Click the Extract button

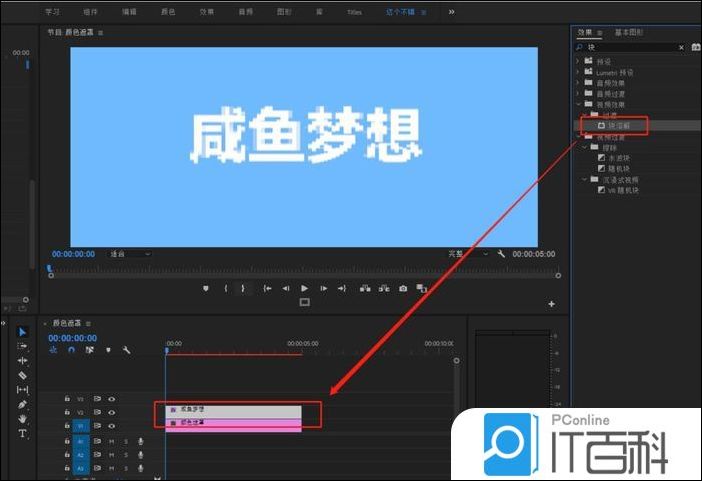(x=384, y=288)
